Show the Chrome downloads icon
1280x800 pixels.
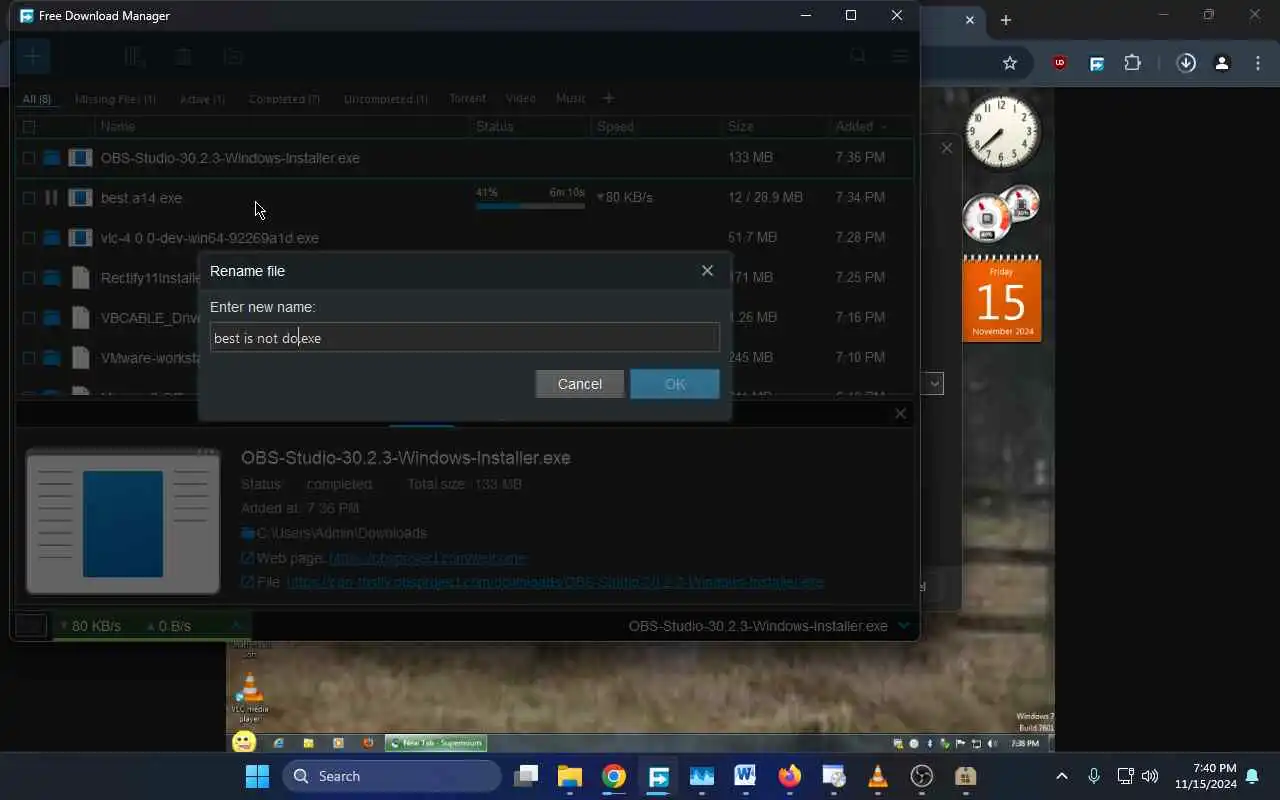pyautogui.click(x=1186, y=63)
